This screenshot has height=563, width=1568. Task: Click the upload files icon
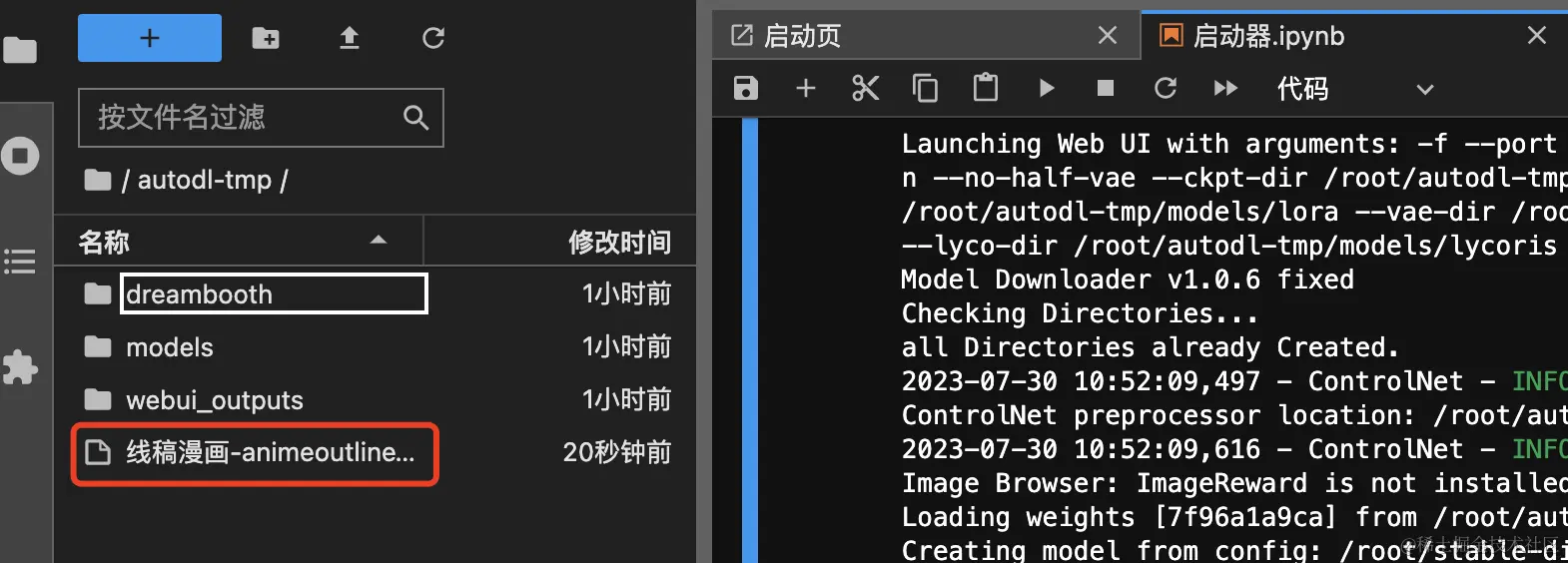tap(350, 38)
